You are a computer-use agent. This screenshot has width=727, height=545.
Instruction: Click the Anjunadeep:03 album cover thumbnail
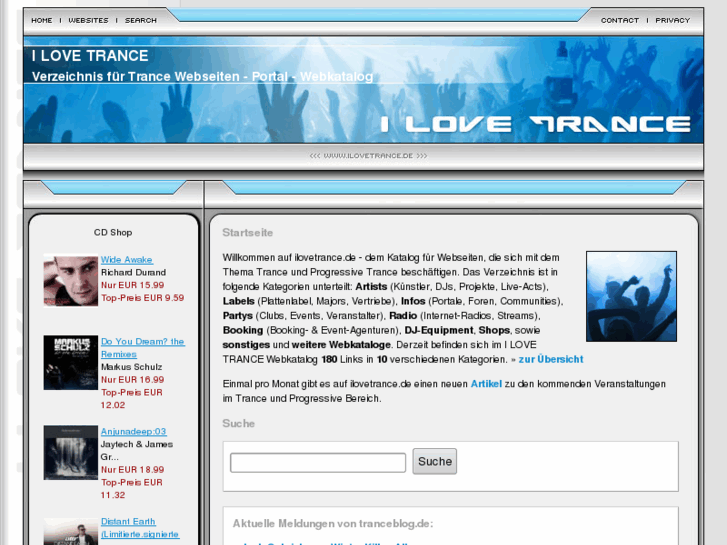[71, 453]
